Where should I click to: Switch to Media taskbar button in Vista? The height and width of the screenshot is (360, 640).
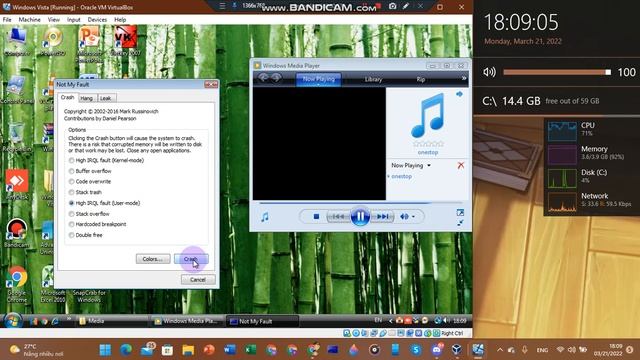(112, 321)
